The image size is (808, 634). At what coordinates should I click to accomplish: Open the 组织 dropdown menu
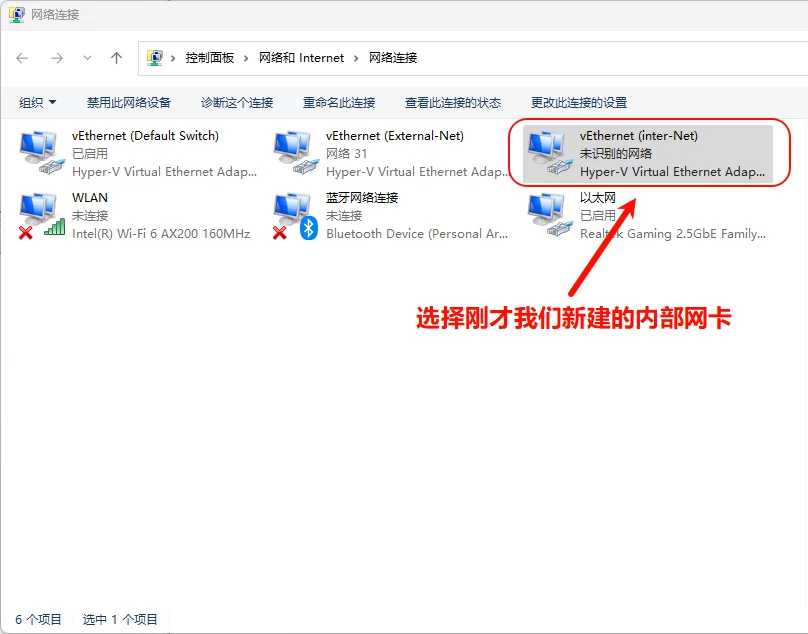tap(37, 103)
